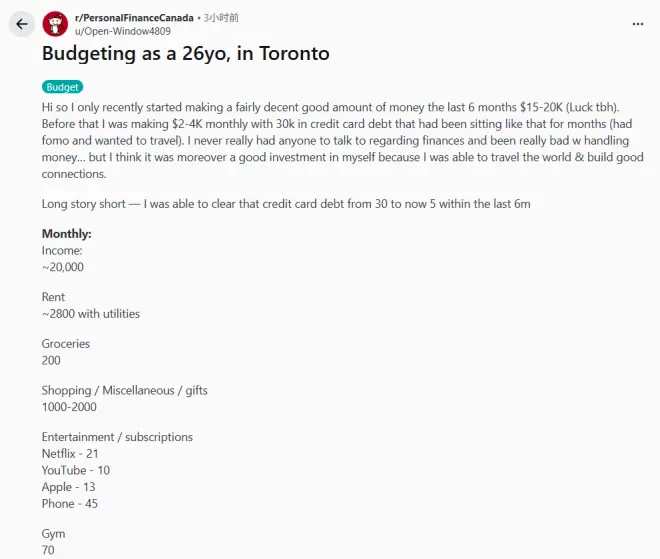The image size is (660, 559).
Task: Click the Long story short sentence
Action: coord(286,204)
